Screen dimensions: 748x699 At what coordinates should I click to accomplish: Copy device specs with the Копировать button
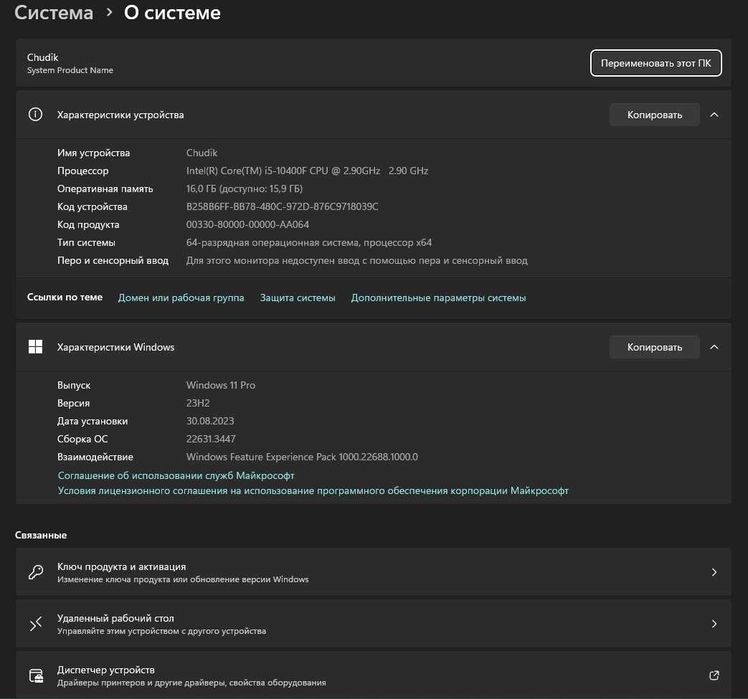(654, 115)
